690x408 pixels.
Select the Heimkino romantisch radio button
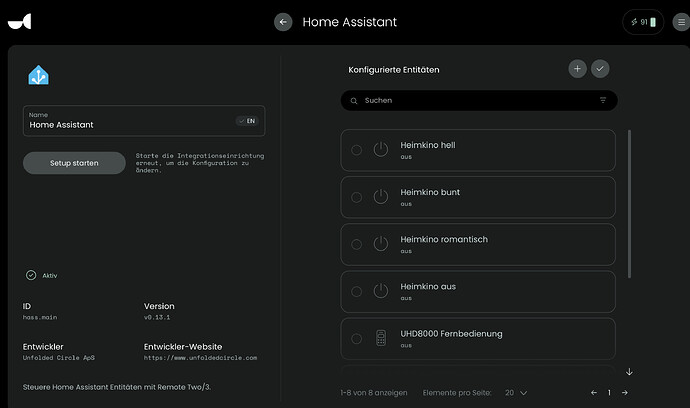[357, 244]
